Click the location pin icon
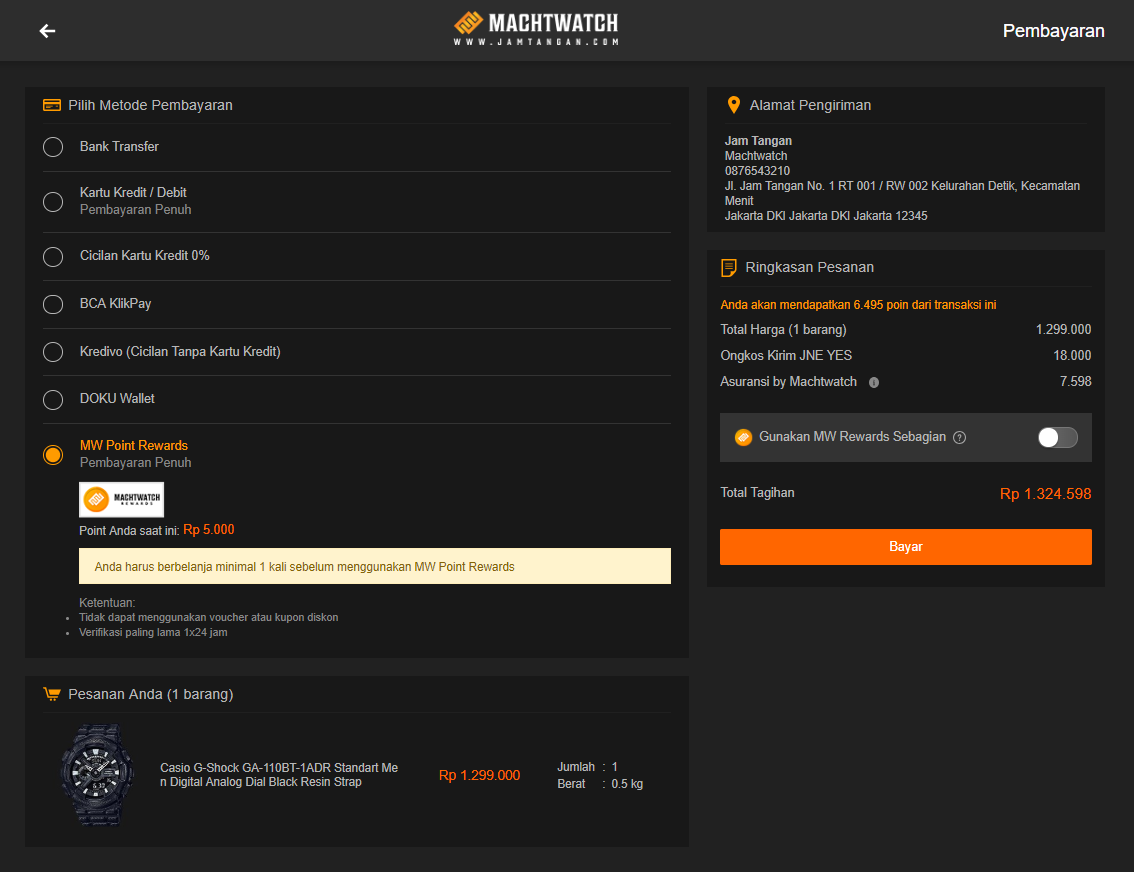This screenshot has width=1134, height=872. tap(733, 105)
